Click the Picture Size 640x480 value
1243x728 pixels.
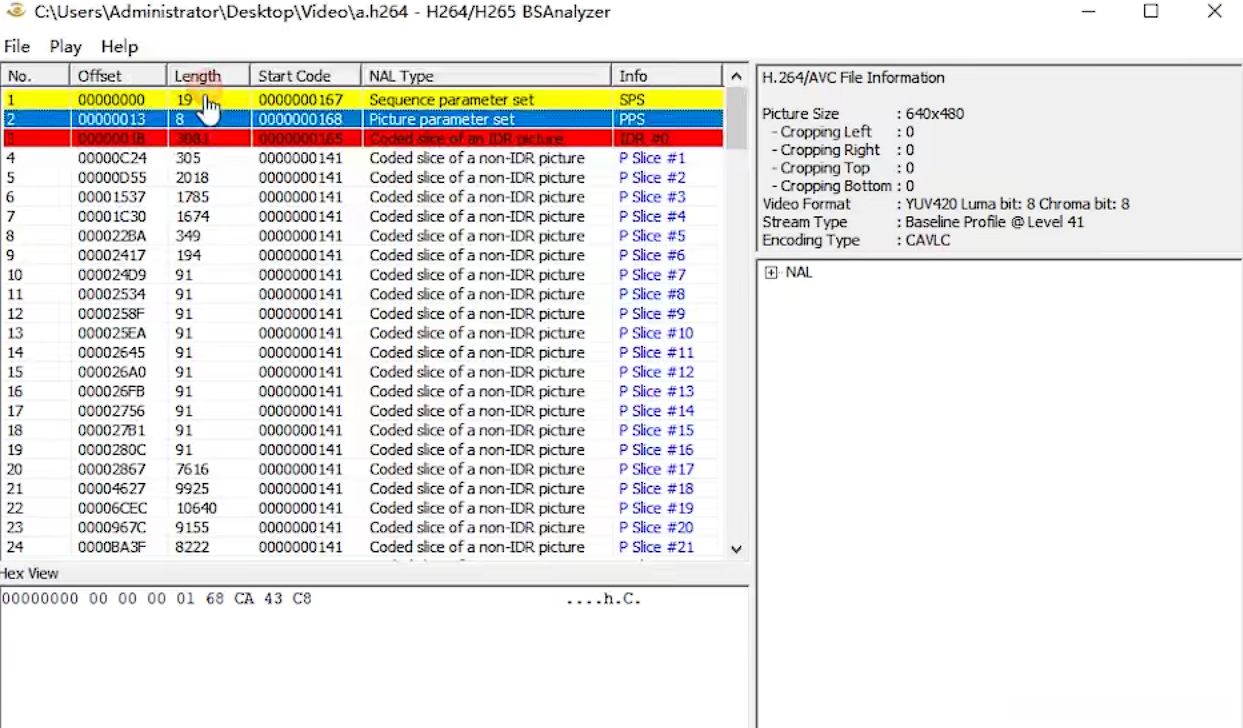pos(935,114)
